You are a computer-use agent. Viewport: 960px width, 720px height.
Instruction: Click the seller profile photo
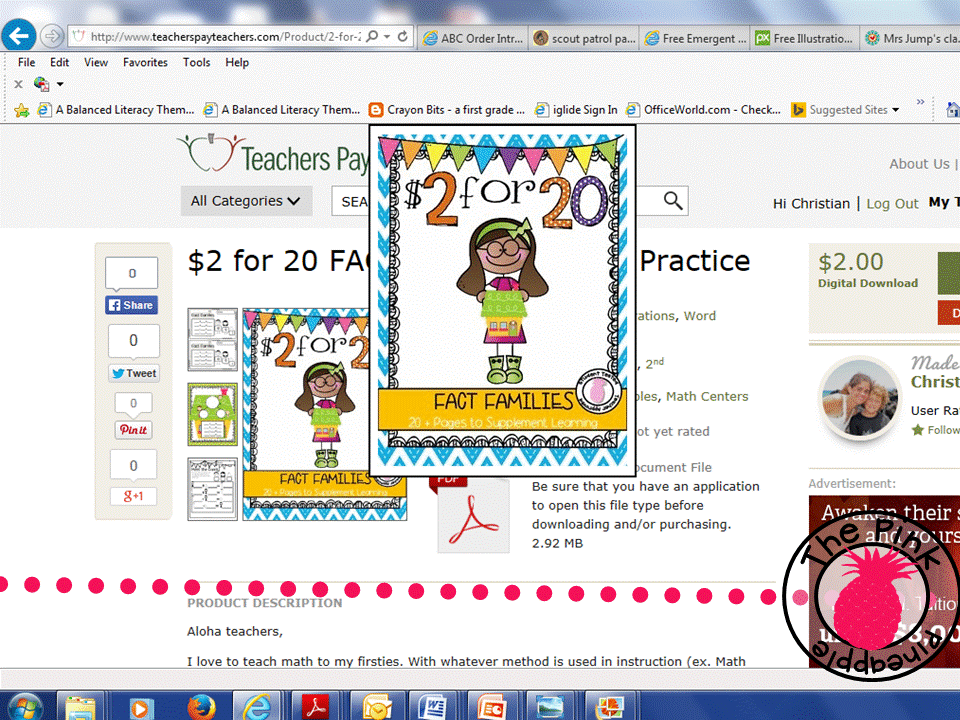[860, 399]
